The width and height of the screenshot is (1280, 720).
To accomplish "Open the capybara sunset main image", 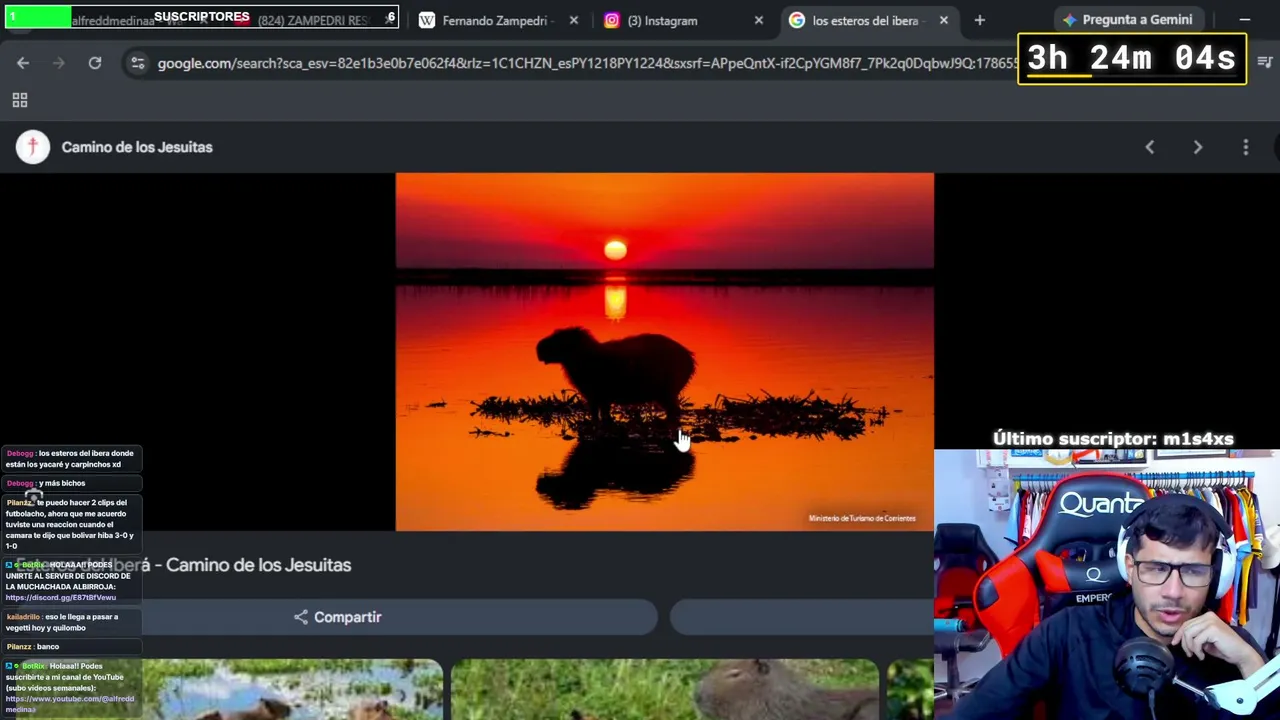I will point(665,352).
